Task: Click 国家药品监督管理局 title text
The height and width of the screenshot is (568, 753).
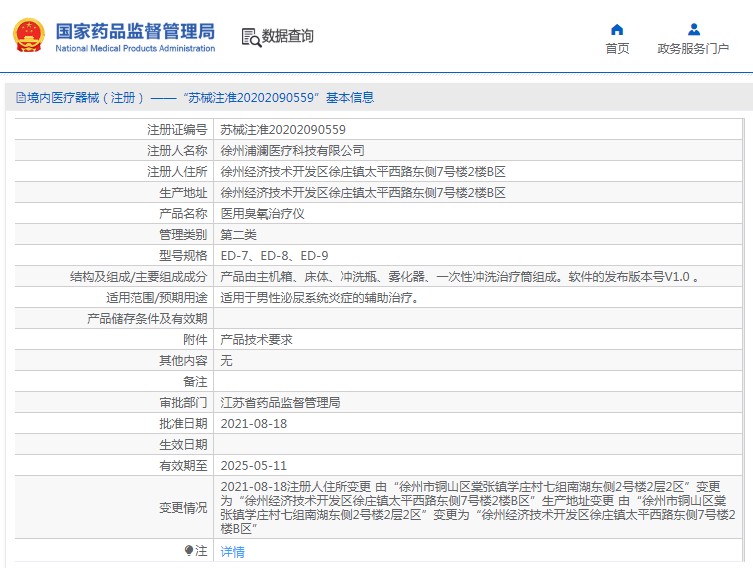Action: pos(135,31)
